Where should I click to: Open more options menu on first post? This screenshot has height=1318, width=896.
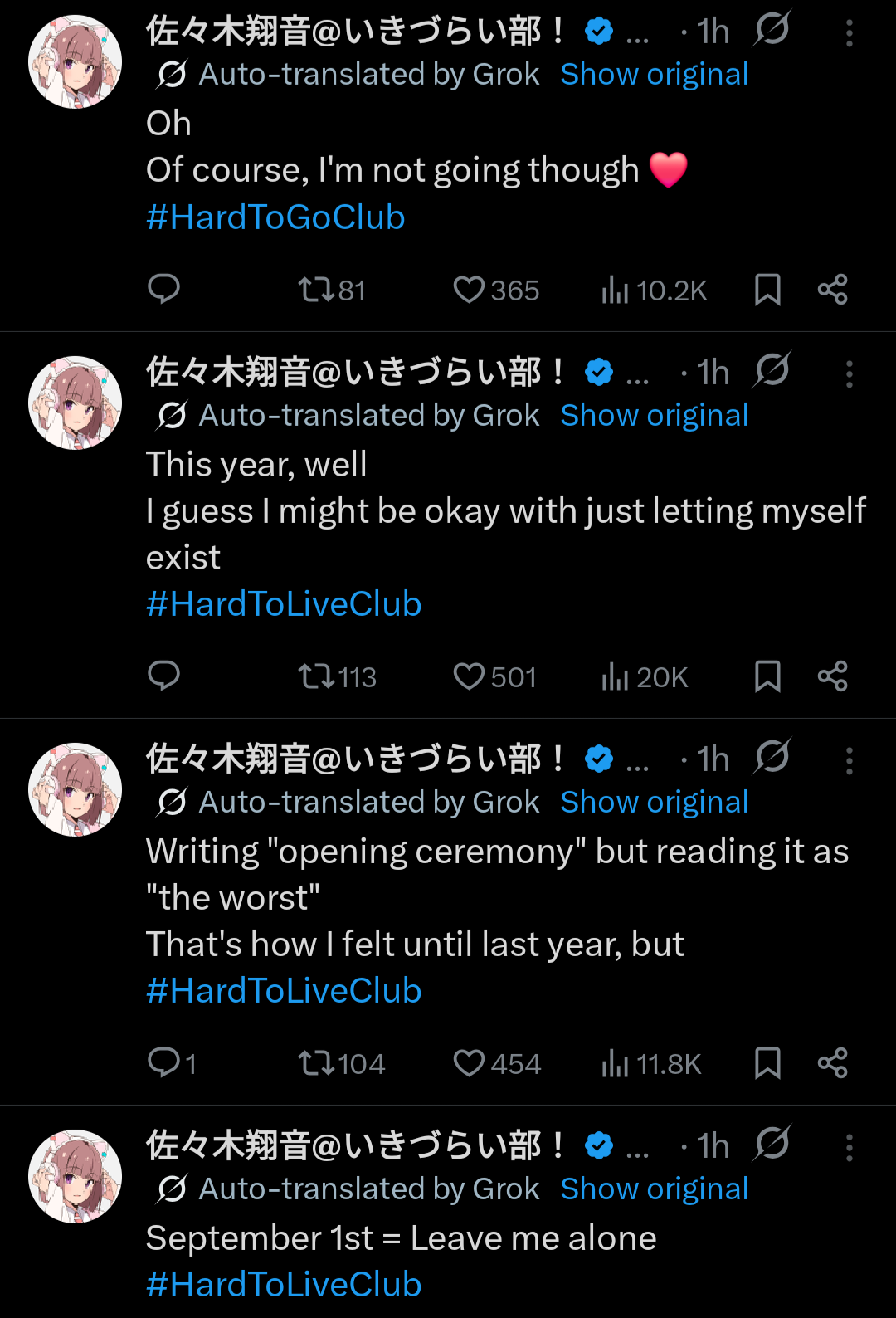point(849,33)
